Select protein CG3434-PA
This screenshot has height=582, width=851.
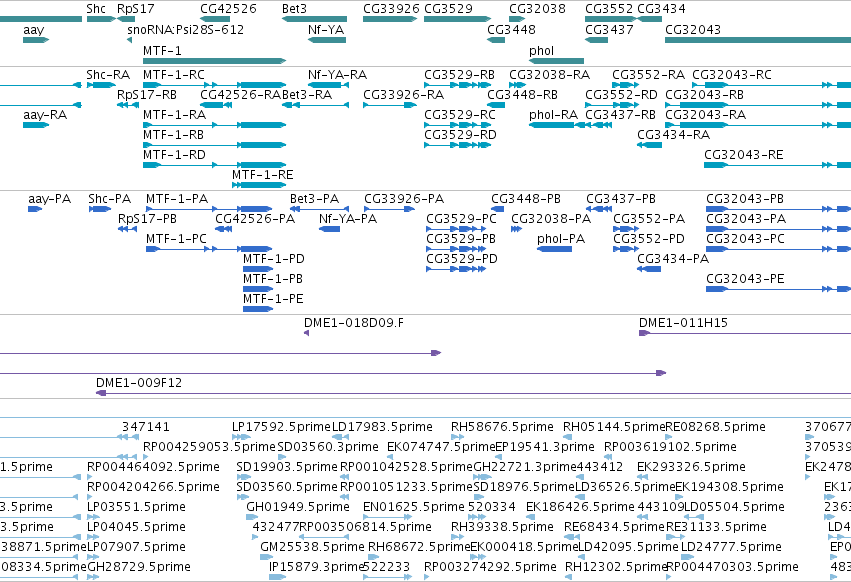pyautogui.click(x=649, y=269)
